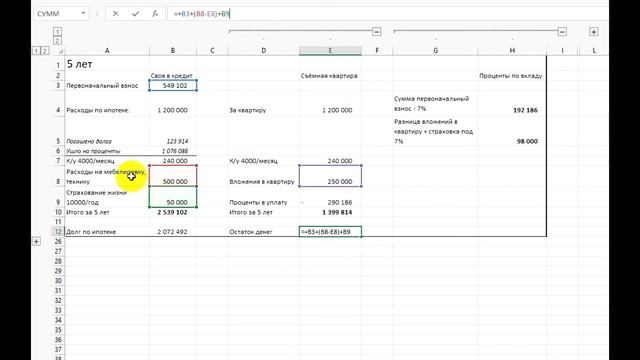This screenshot has width=640, height=360.
Task: Expand hidden rows with the plus by row 26
Action: (36, 242)
